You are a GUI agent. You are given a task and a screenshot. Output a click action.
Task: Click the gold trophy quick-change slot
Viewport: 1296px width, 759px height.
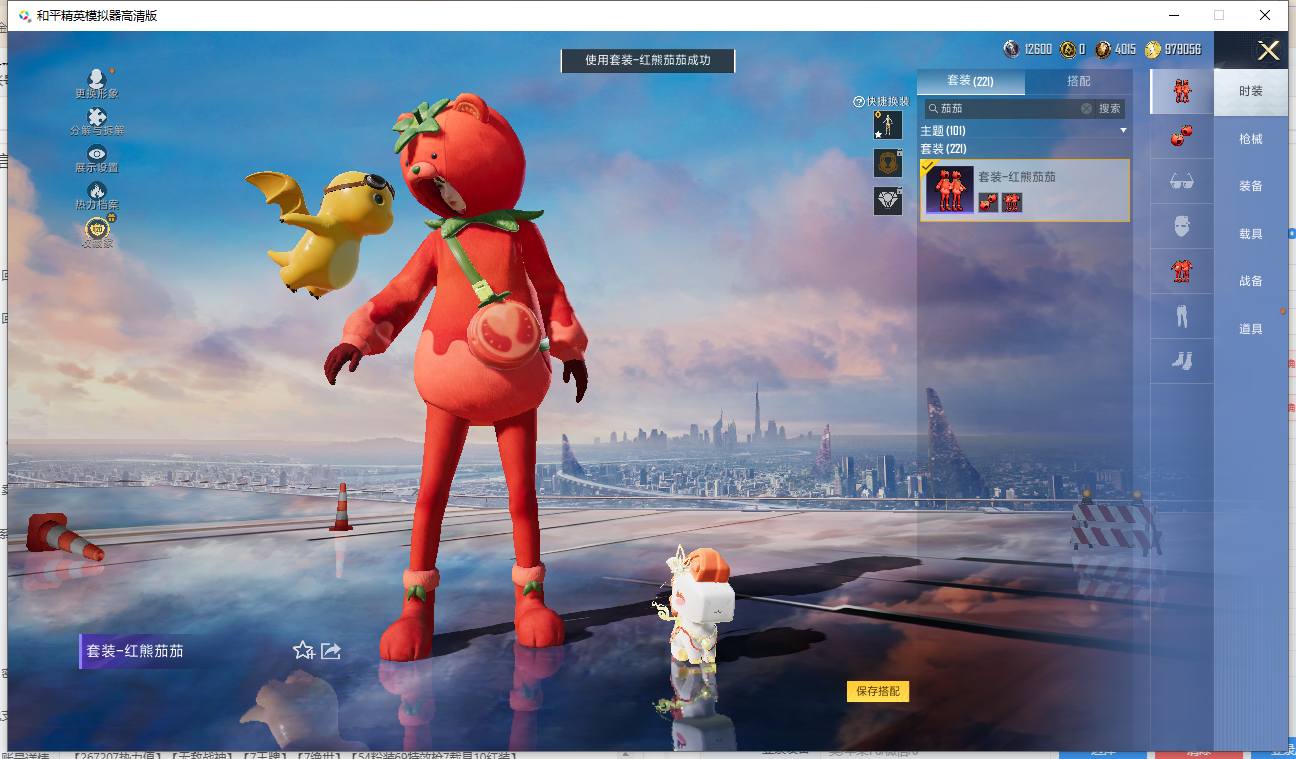pos(888,162)
